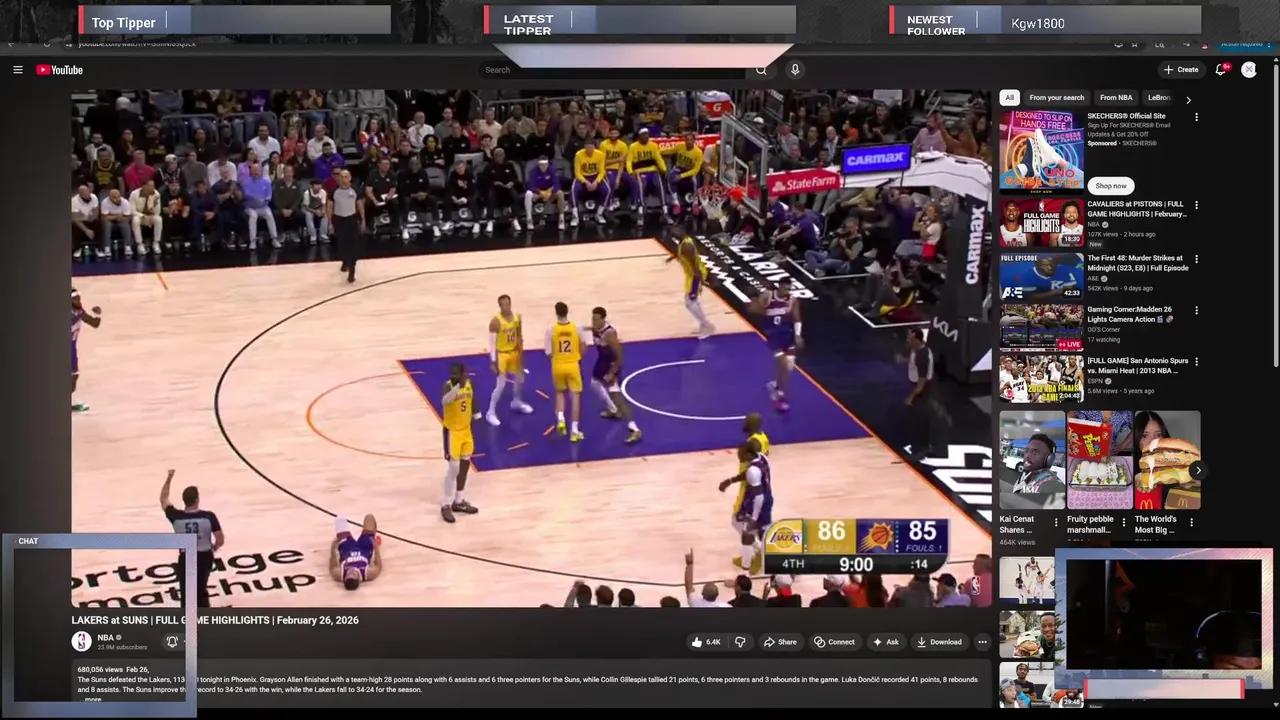Open options for World's Most Big short

click(x=1191, y=522)
